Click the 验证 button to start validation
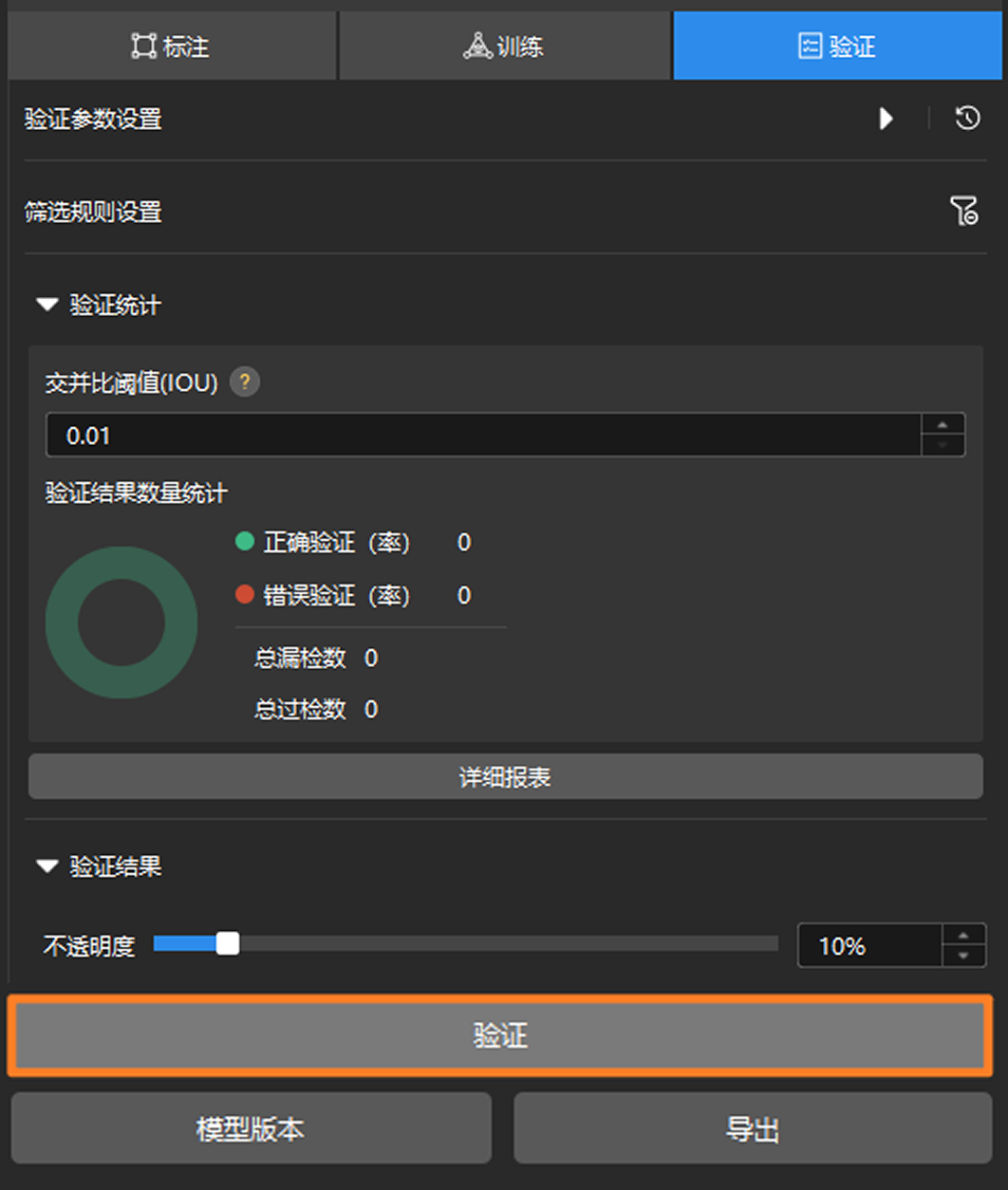This screenshot has height=1190, width=1008. pyautogui.click(x=500, y=1035)
